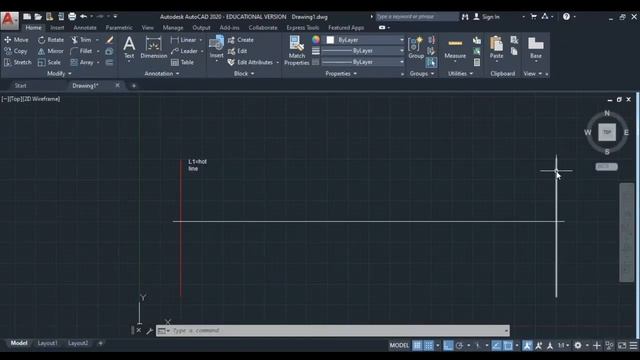Click the Measure tool
The width and height of the screenshot is (640, 360).
point(455,48)
